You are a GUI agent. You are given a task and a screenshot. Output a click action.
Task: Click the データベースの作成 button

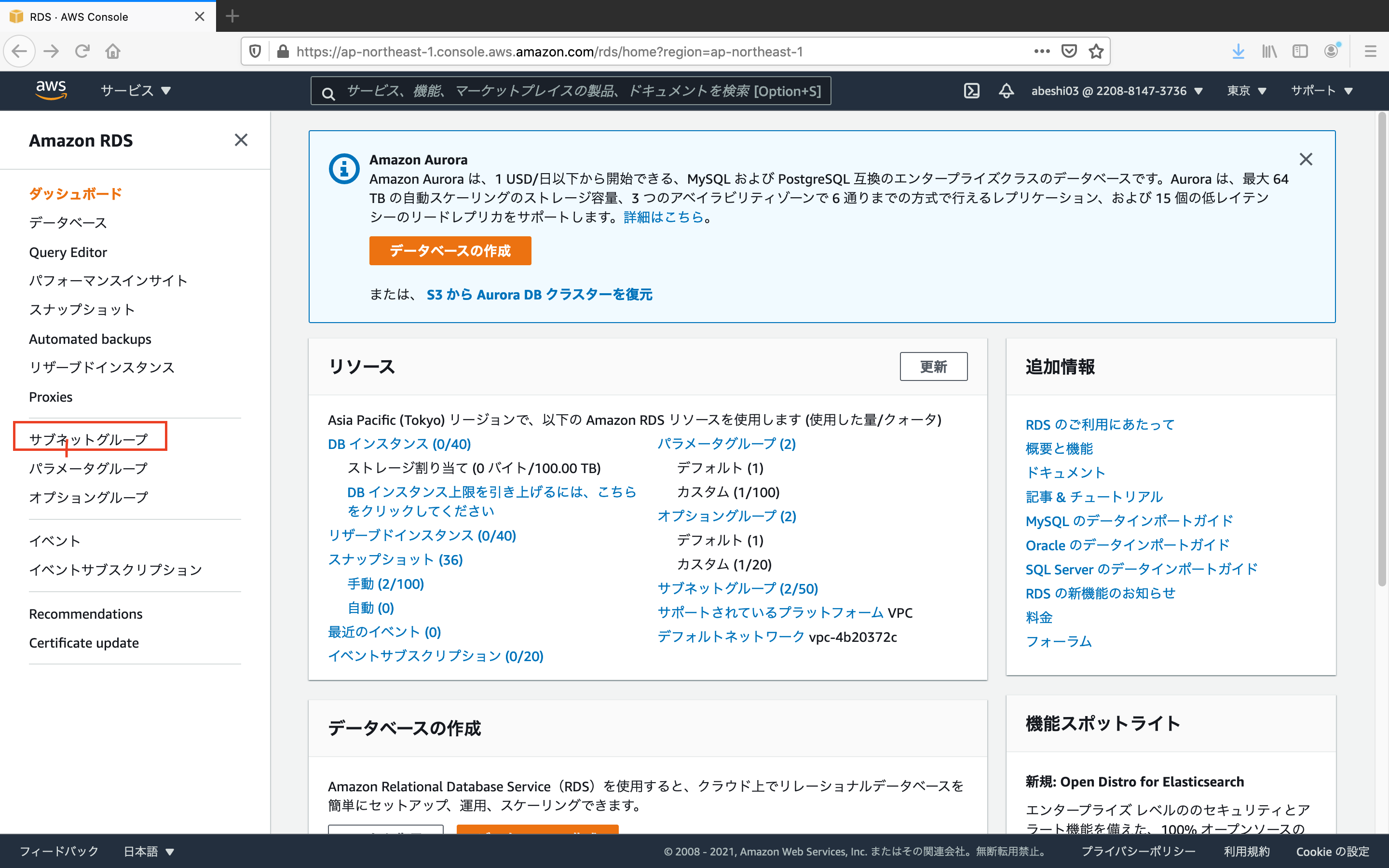coord(450,251)
